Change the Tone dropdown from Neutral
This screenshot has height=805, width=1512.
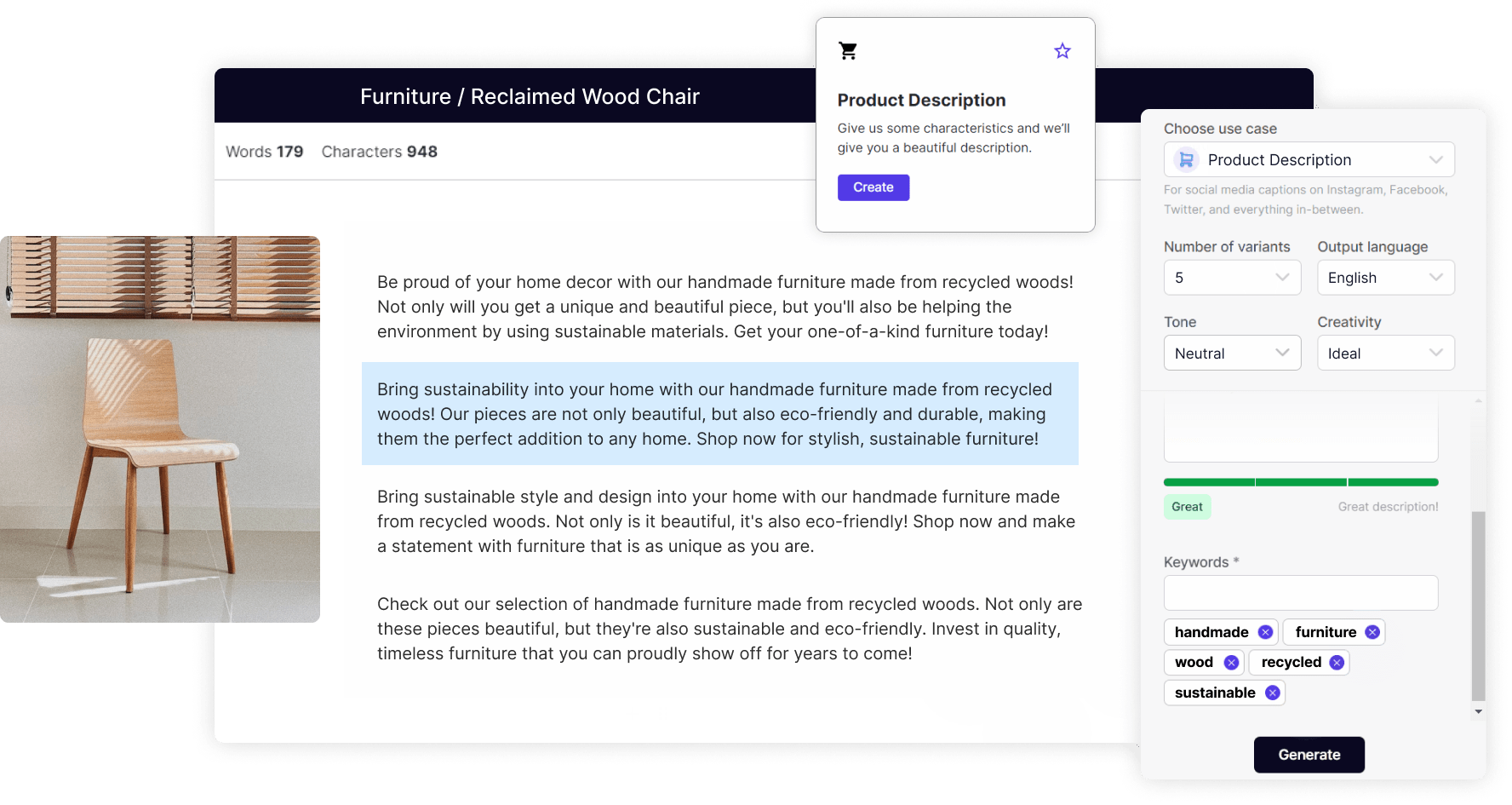[1232, 353]
